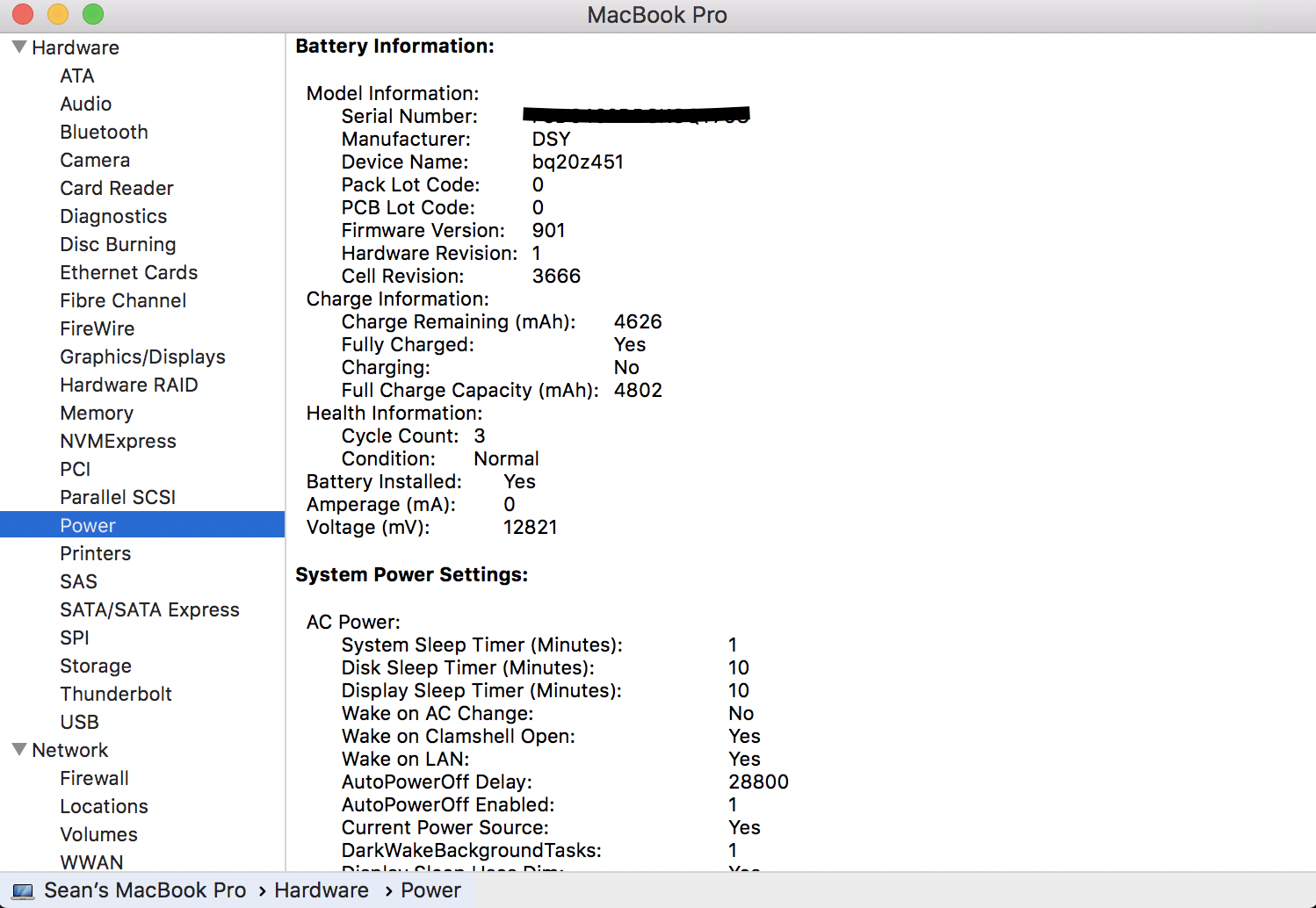
Task: Select WWAN under Network
Action: tap(91, 861)
